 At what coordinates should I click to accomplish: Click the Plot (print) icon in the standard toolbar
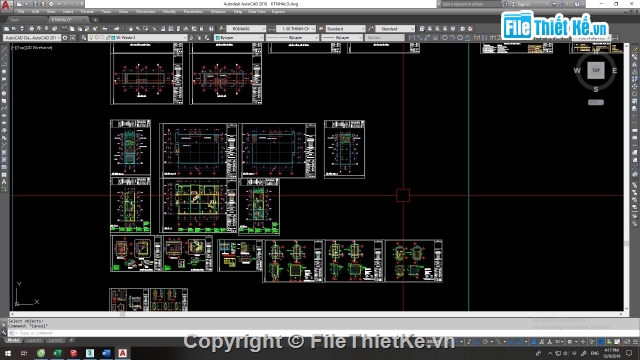(31, 29)
